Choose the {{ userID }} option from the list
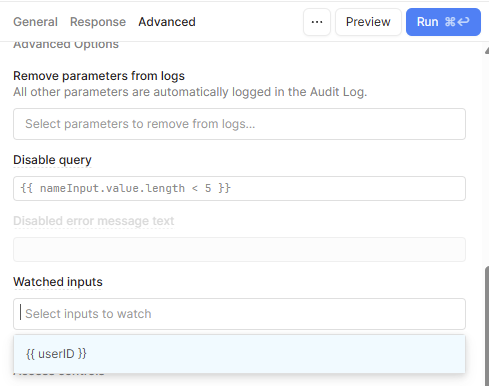The width and height of the screenshot is (489, 386). click(239, 354)
